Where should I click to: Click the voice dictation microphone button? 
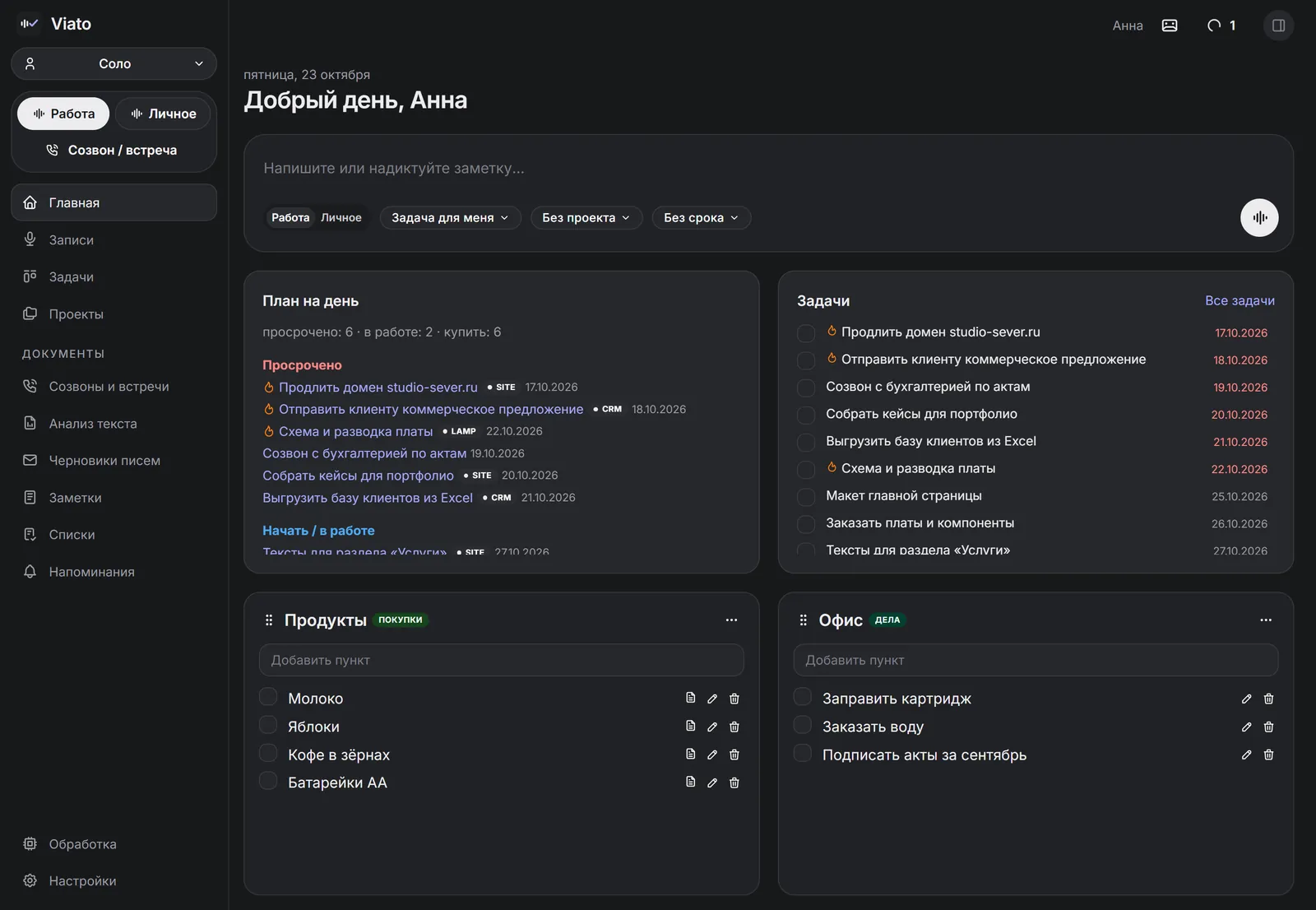tap(1259, 218)
